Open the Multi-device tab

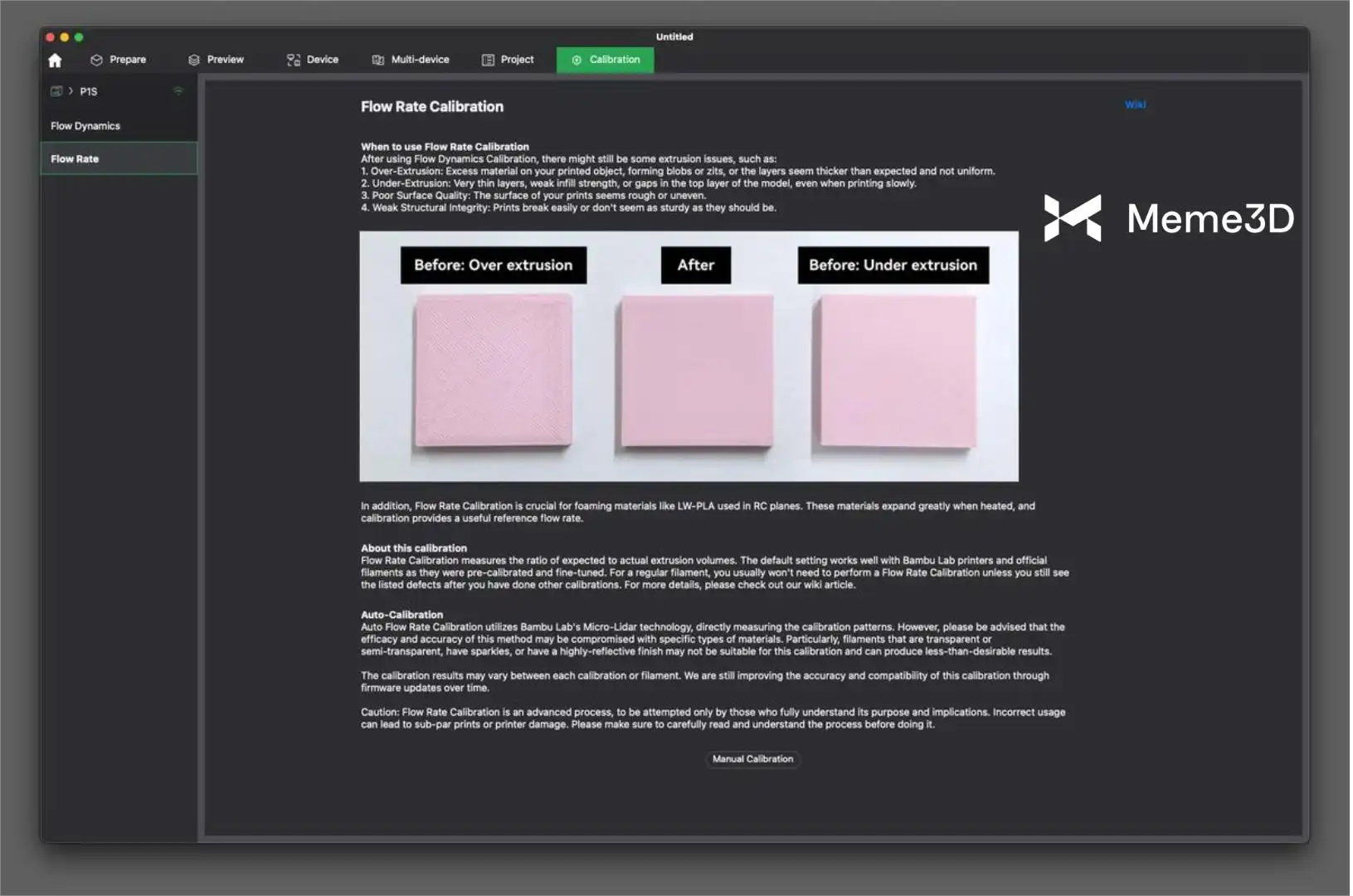point(411,60)
